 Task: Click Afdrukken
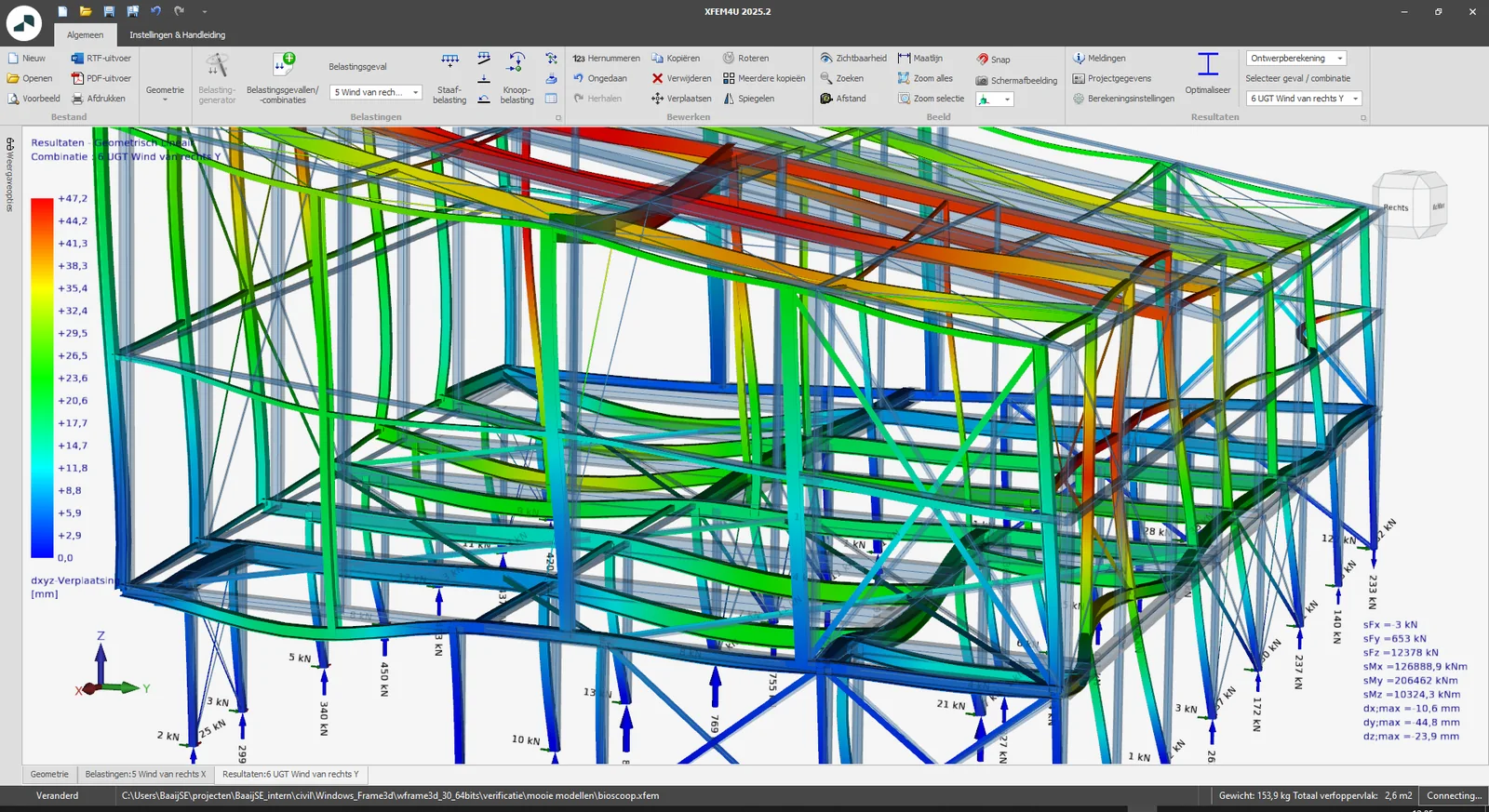point(99,99)
